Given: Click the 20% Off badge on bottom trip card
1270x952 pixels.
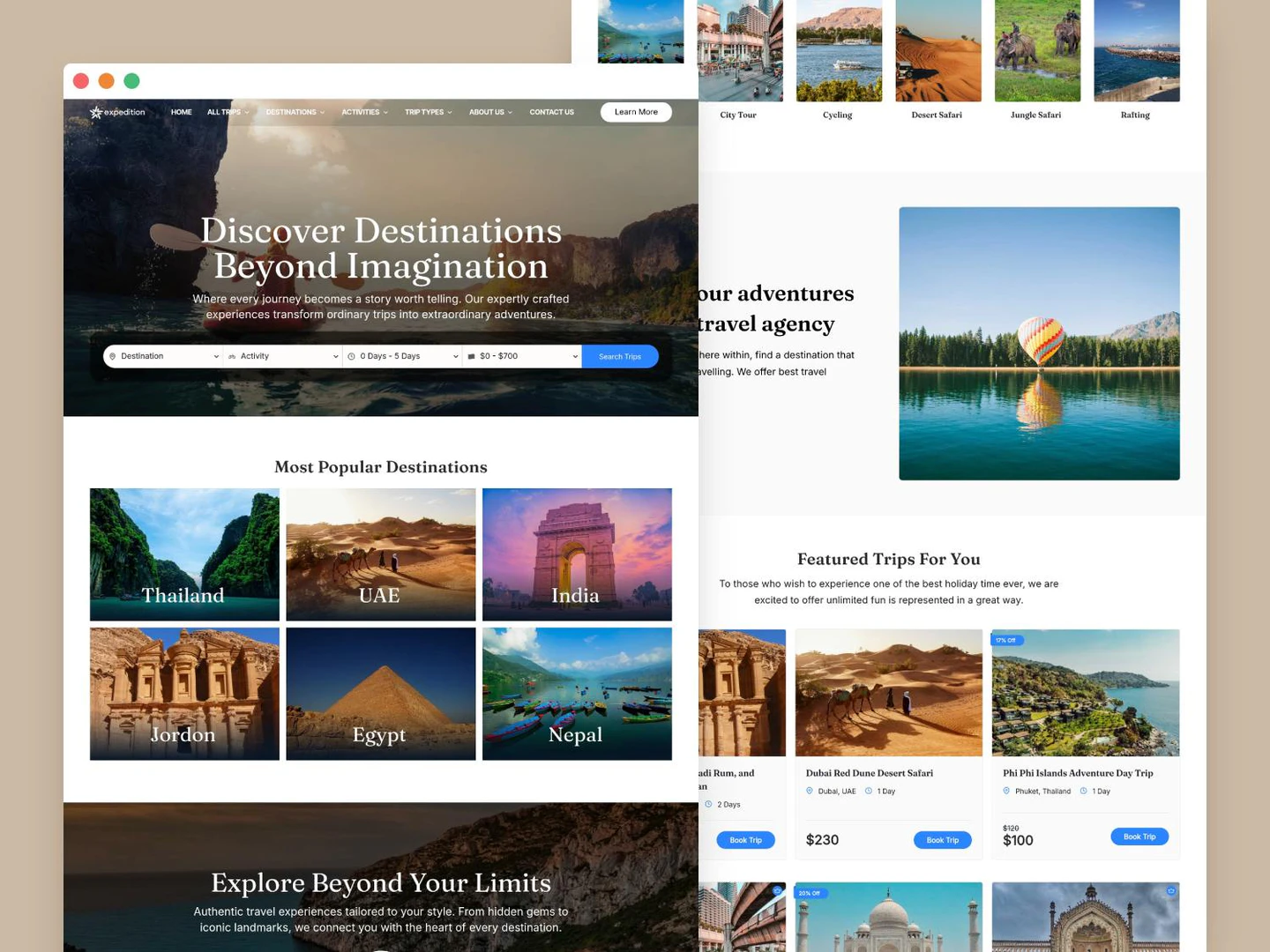Looking at the screenshot, I should pos(809,892).
